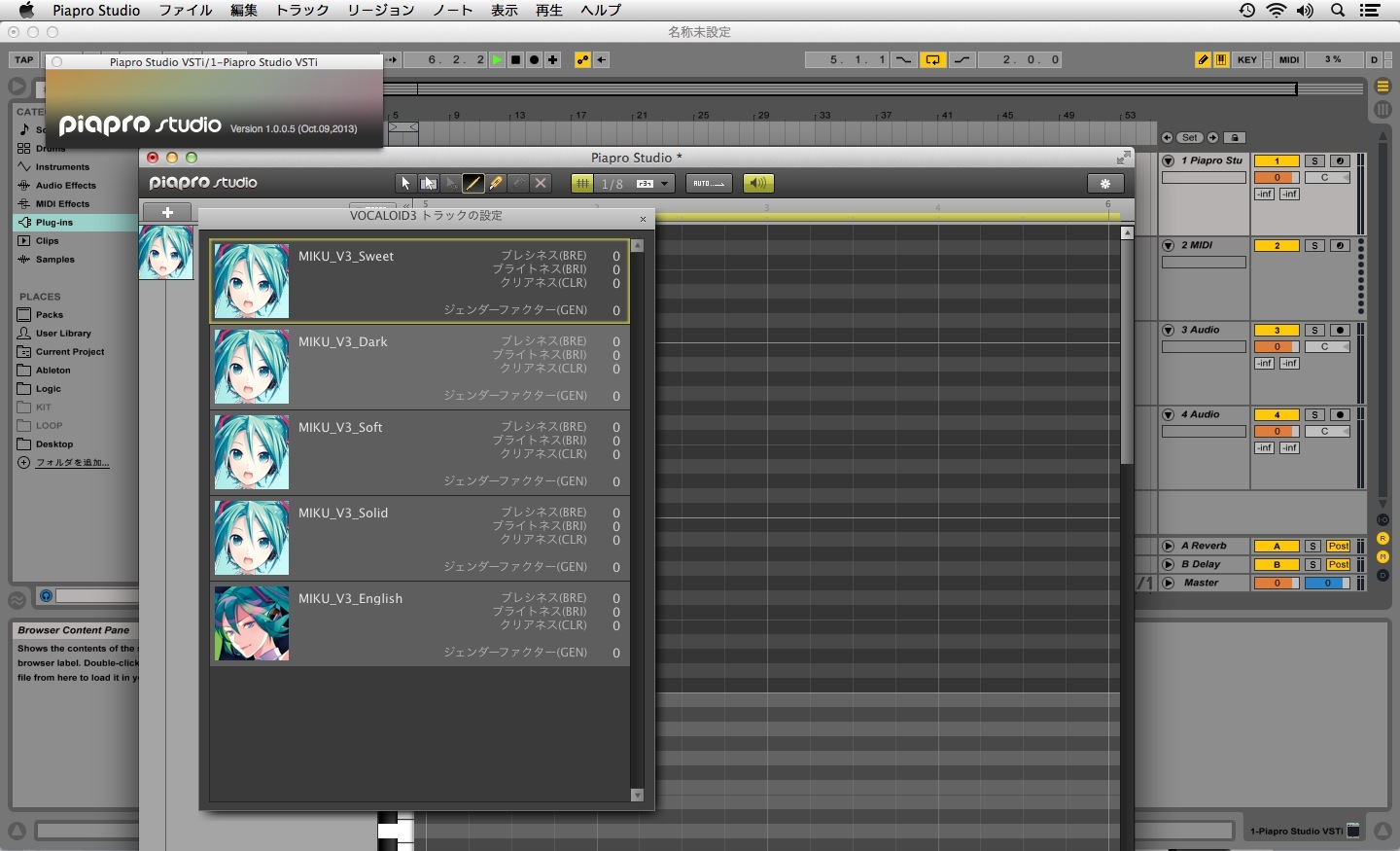Viewport: 1400px width, 851px height.
Task: Click Ableton's stop button
Action: pos(515,59)
